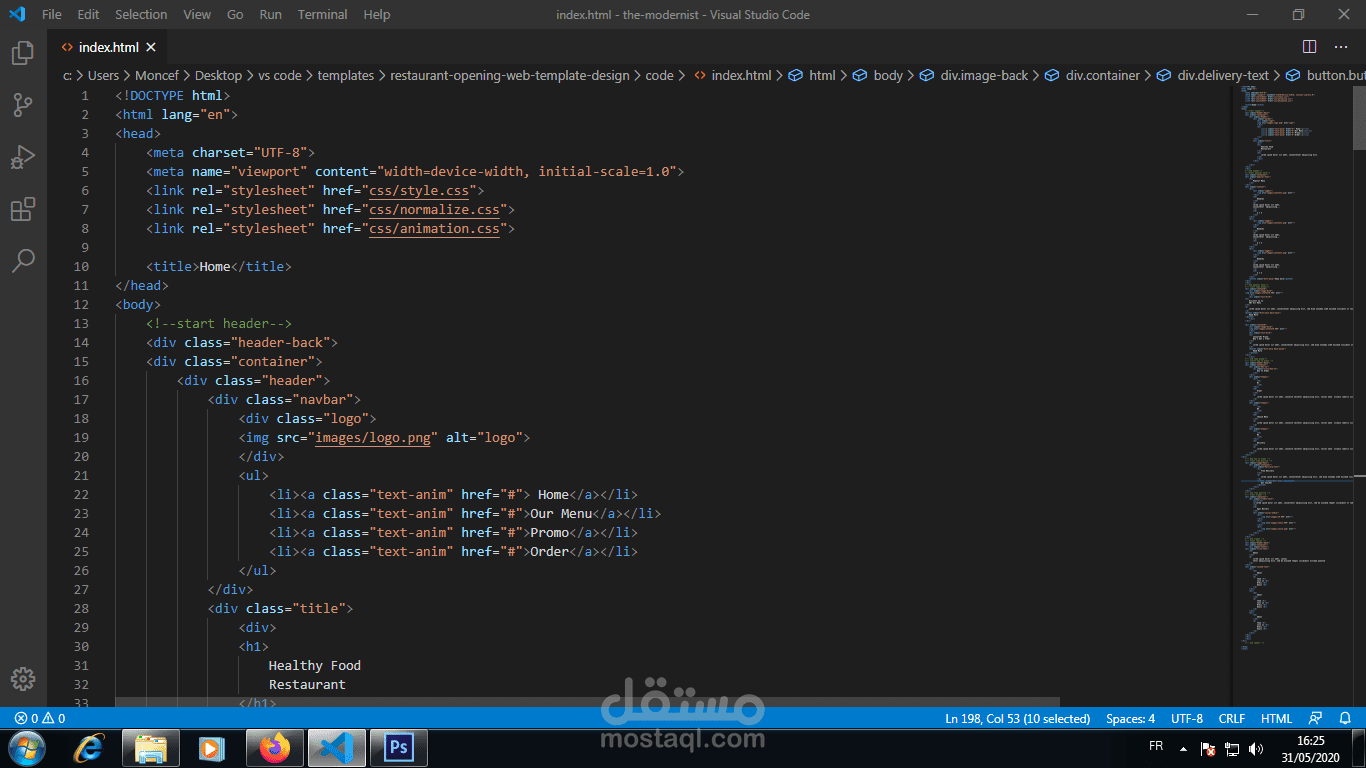Show errors and warnings count panel
The height and width of the screenshot is (768, 1366).
point(40,718)
